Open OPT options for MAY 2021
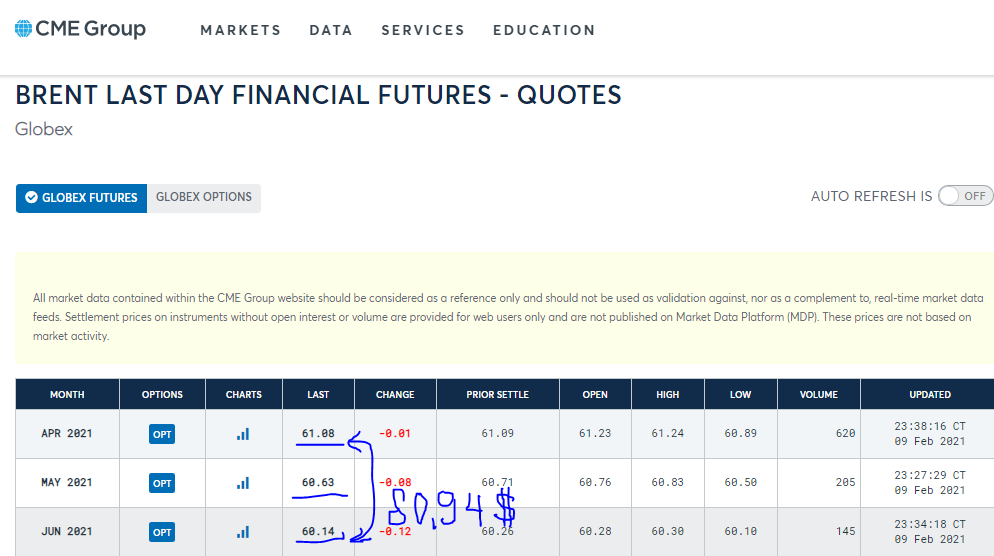 click(x=162, y=483)
